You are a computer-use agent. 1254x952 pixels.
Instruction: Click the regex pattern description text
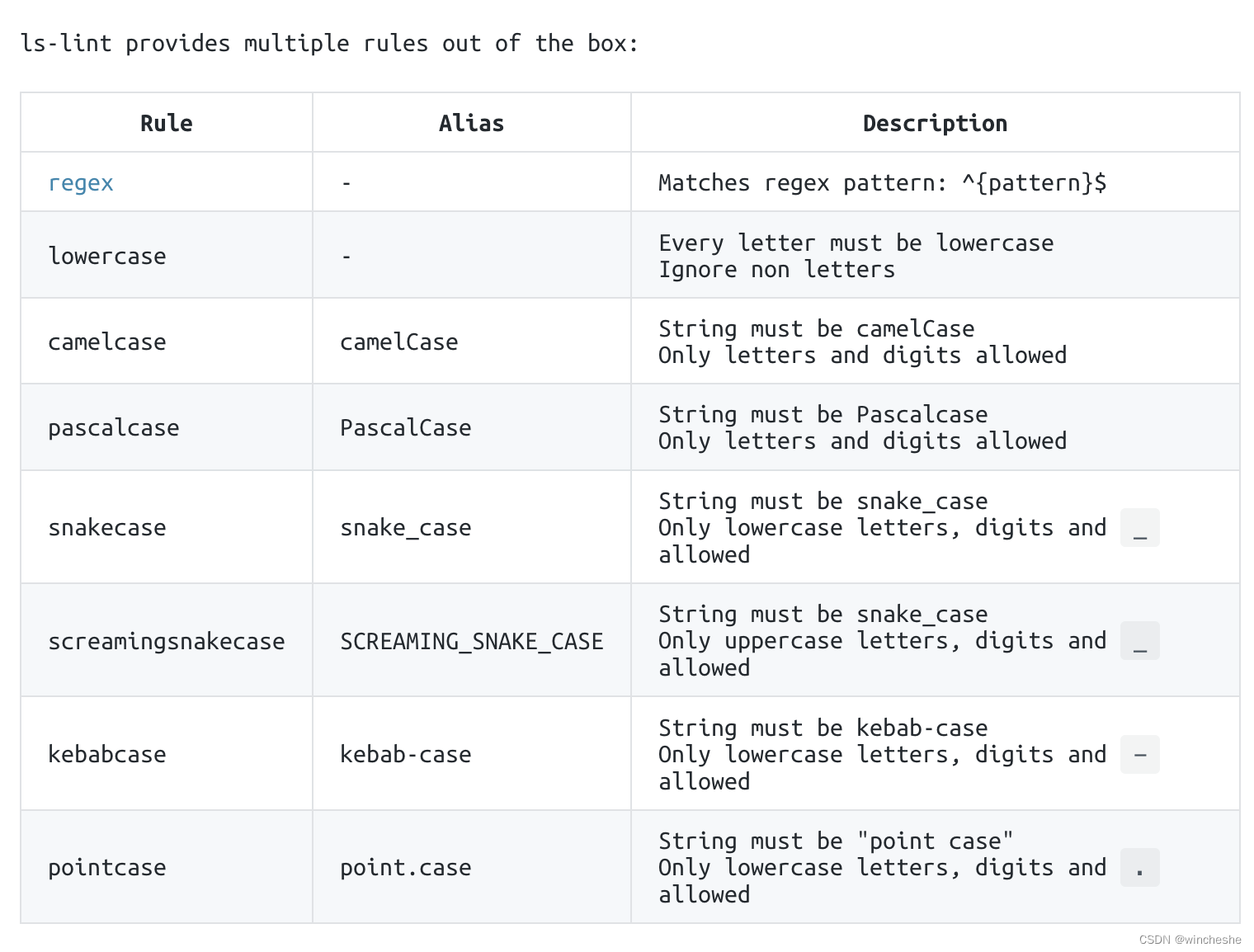(x=883, y=183)
